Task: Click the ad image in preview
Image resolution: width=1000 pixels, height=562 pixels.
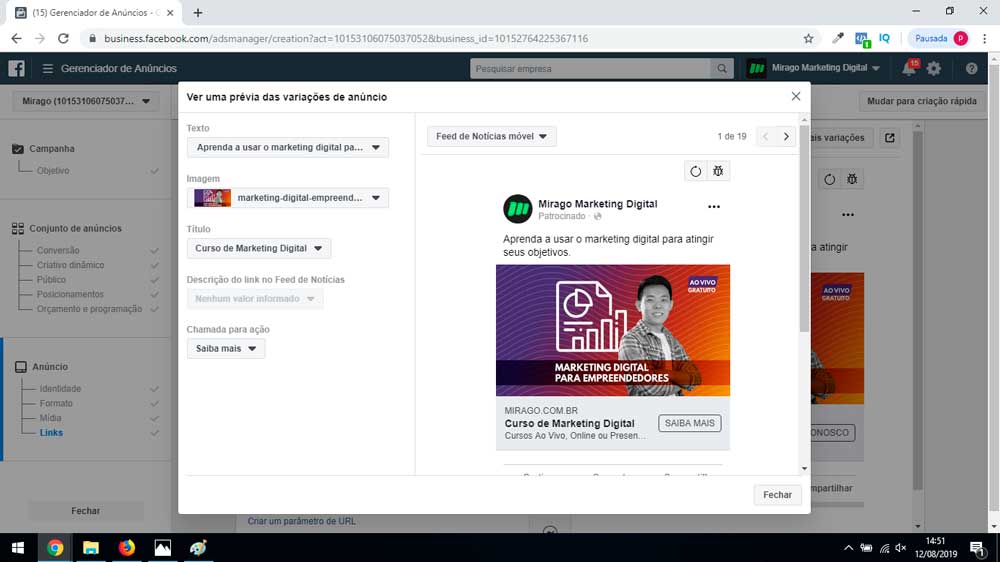Action: [613, 330]
